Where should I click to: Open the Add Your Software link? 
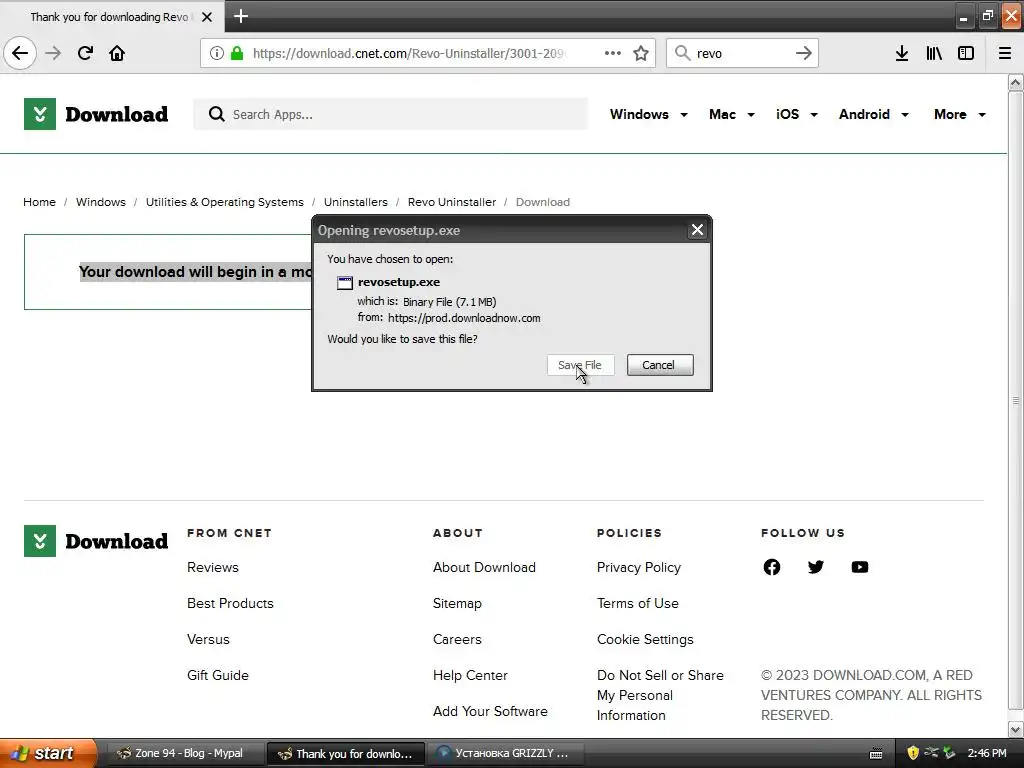[490, 711]
